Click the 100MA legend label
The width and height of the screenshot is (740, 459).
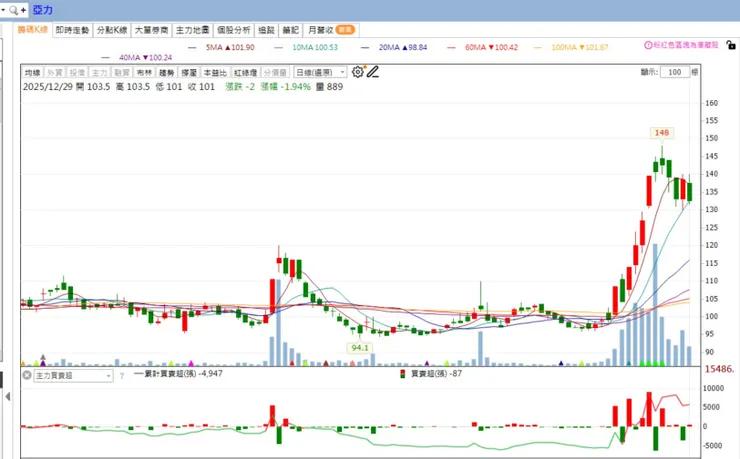click(x=580, y=47)
